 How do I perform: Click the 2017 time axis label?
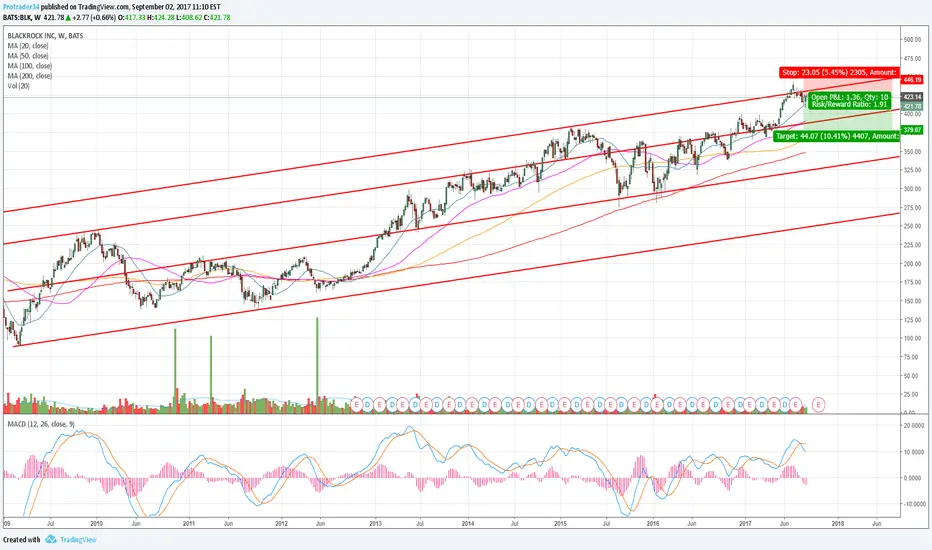point(745,524)
